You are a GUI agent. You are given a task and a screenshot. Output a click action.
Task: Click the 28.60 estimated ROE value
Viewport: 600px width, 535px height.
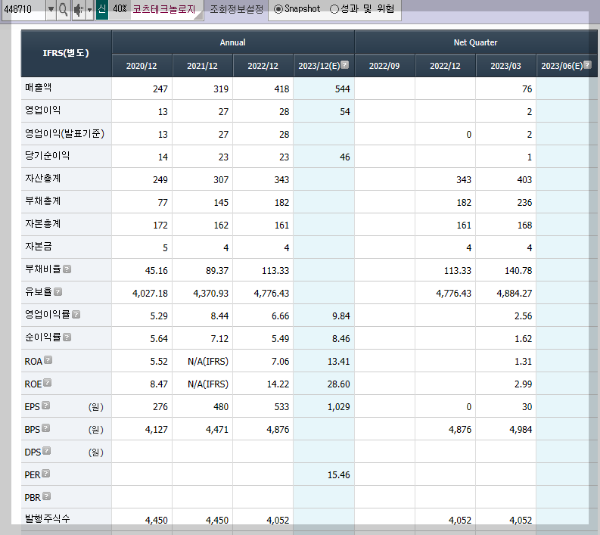339,384
